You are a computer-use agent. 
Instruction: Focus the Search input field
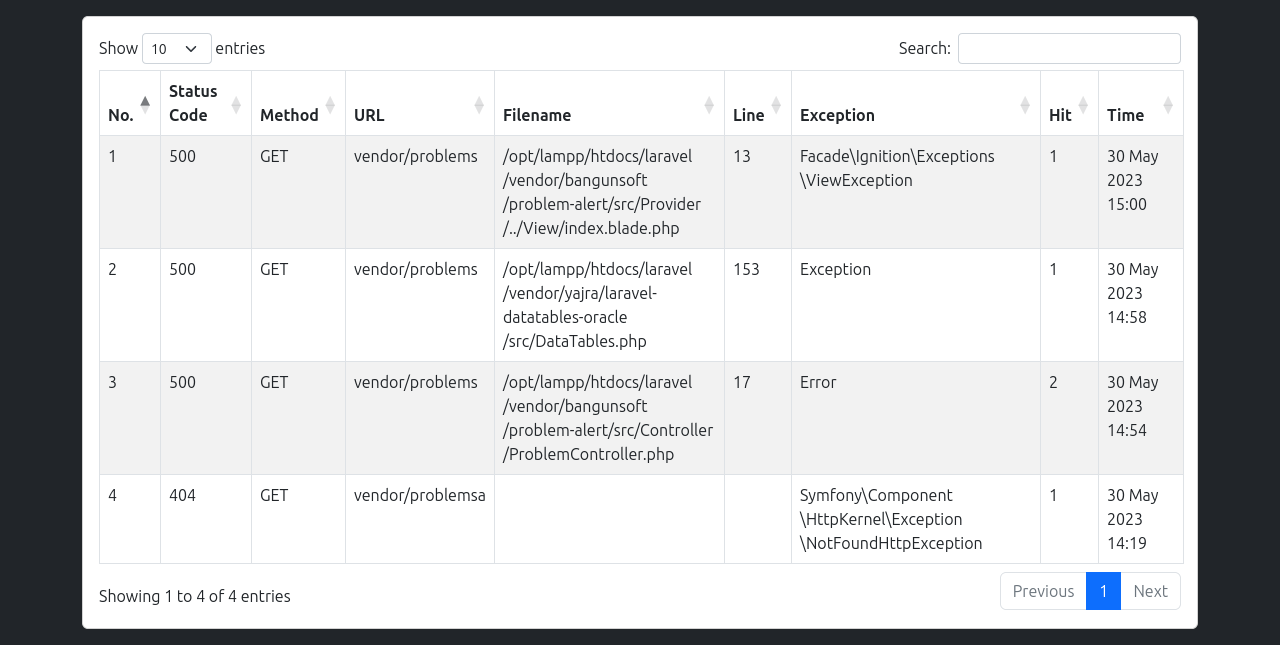tap(1069, 48)
